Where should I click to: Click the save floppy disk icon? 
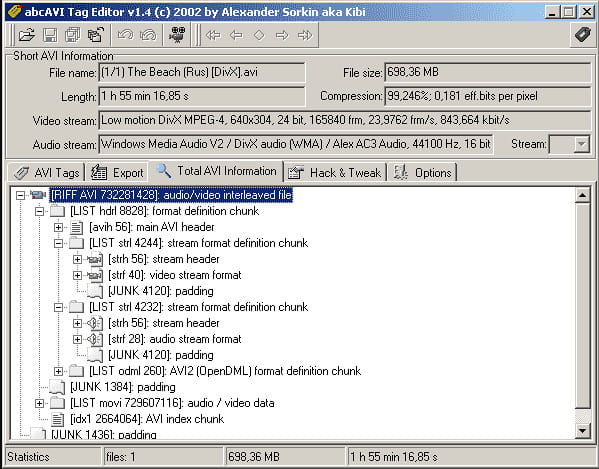pos(50,35)
